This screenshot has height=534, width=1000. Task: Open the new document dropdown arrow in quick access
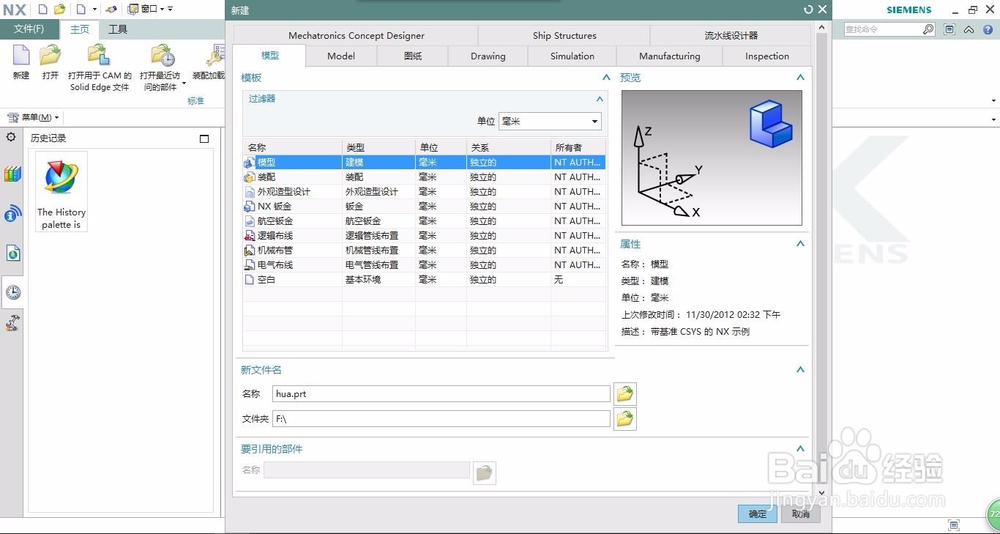tap(94, 9)
